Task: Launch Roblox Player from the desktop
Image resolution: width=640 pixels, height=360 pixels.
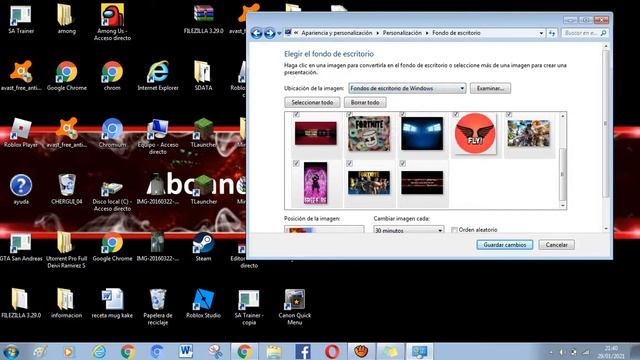Action: coord(20,133)
